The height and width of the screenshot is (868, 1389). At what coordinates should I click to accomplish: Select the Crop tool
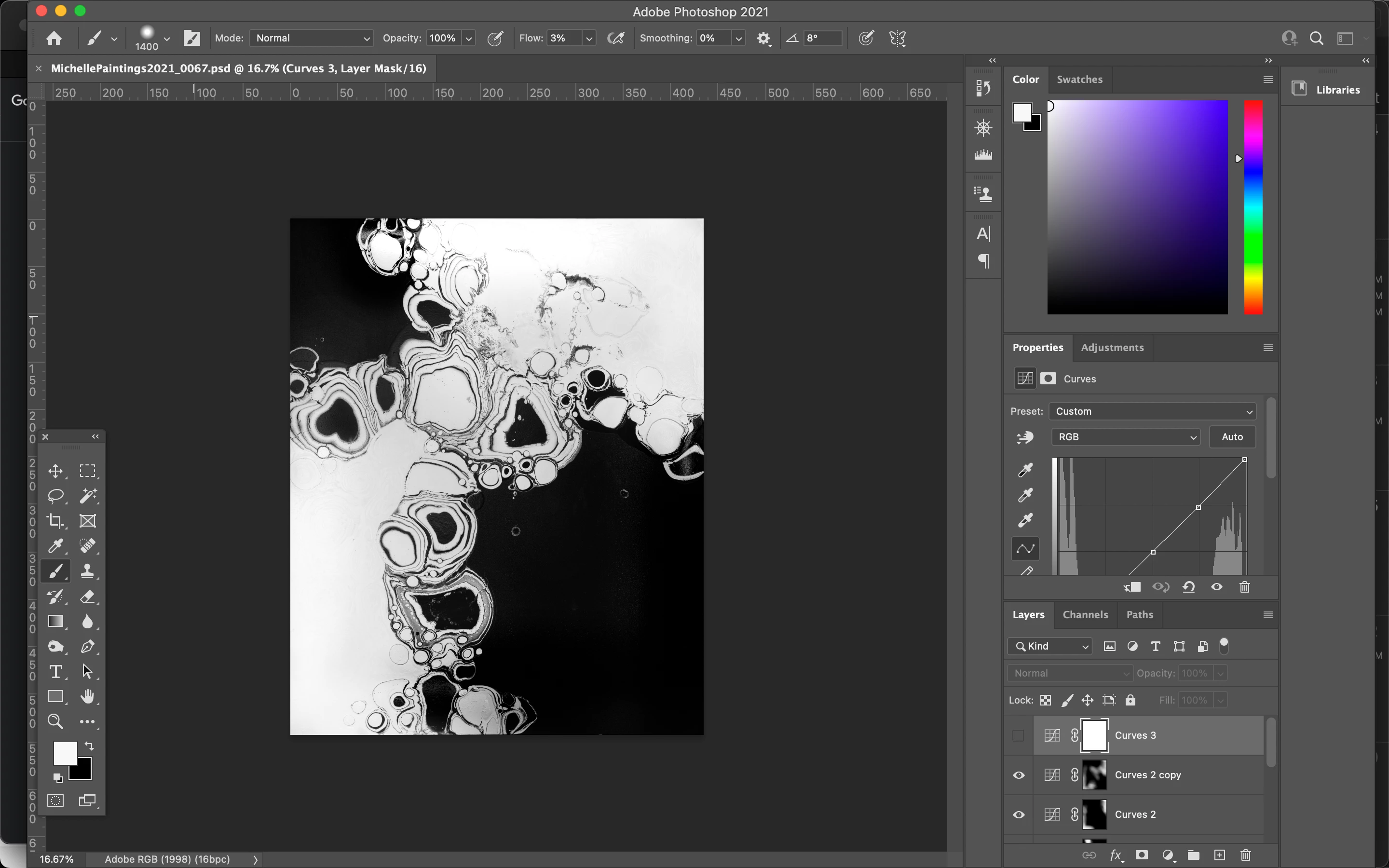[55, 521]
